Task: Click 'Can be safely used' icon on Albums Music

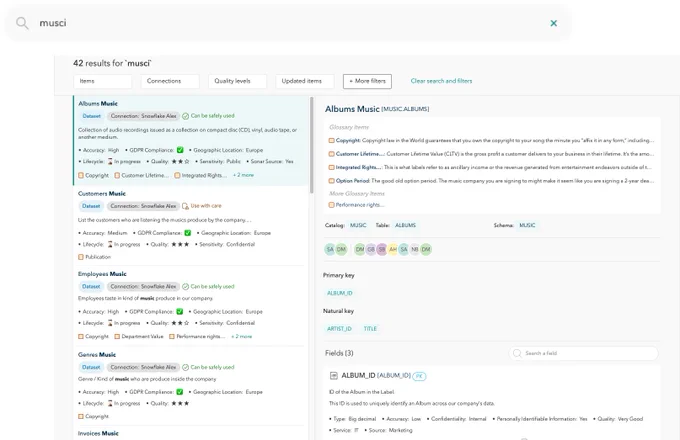Action: click(x=186, y=116)
